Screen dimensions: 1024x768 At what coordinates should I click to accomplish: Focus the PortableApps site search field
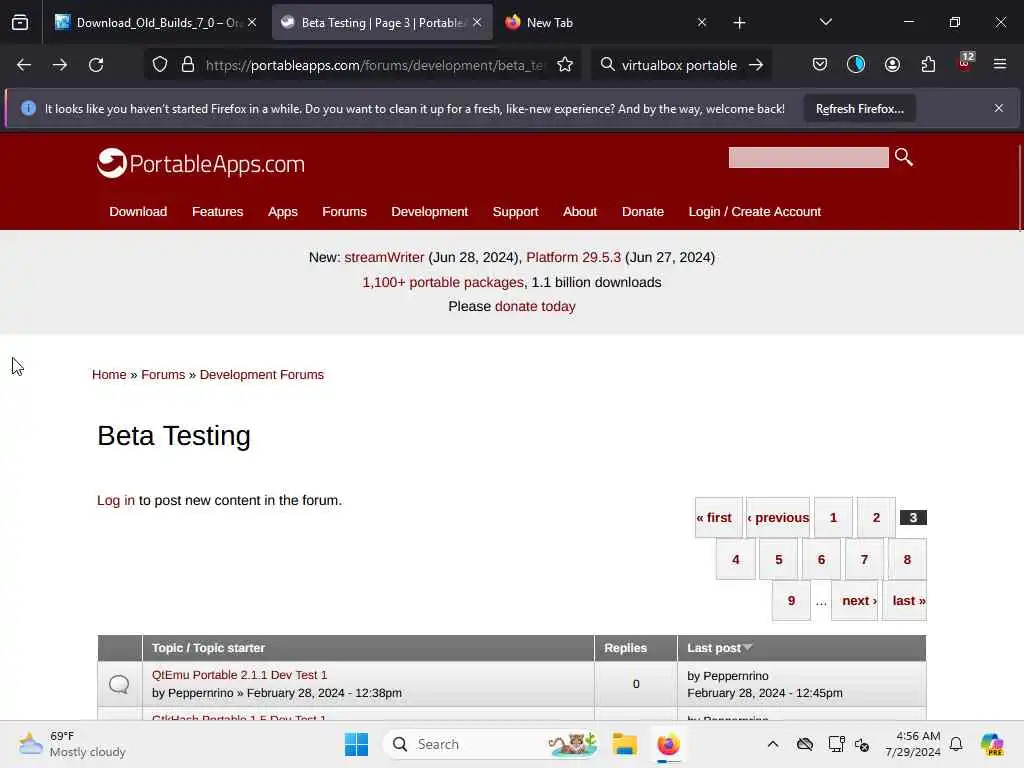808,157
